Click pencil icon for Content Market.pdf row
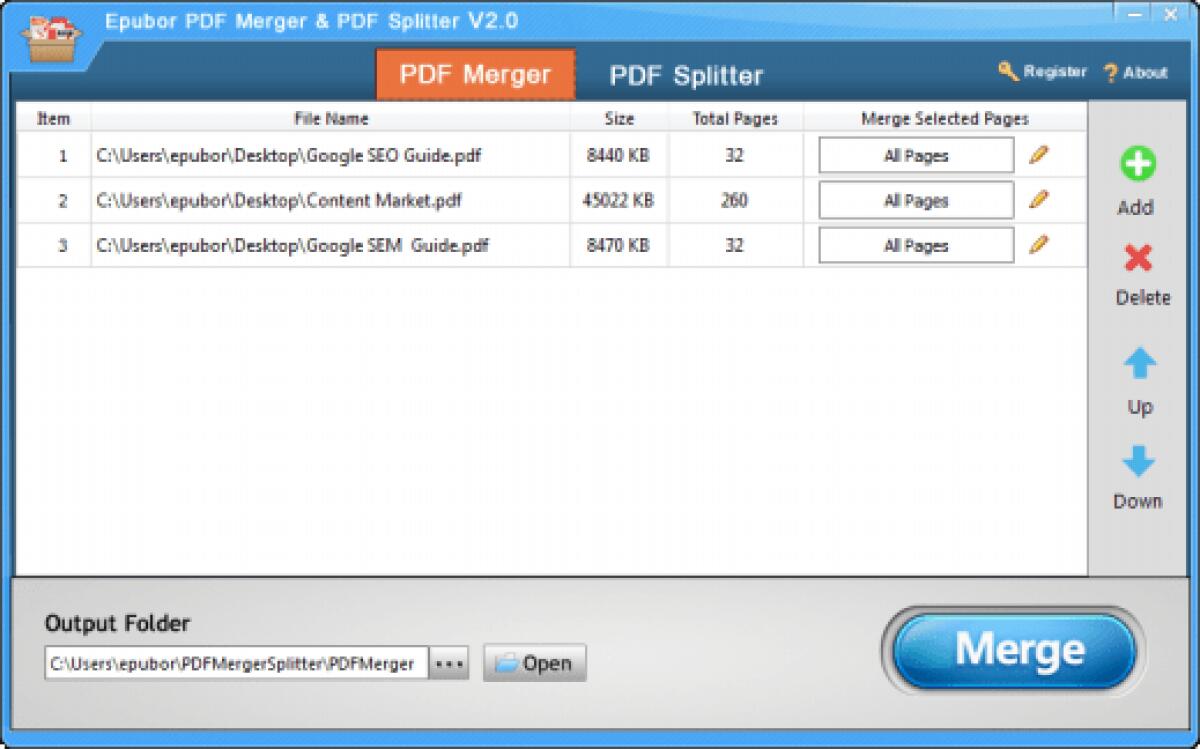 coord(1039,200)
